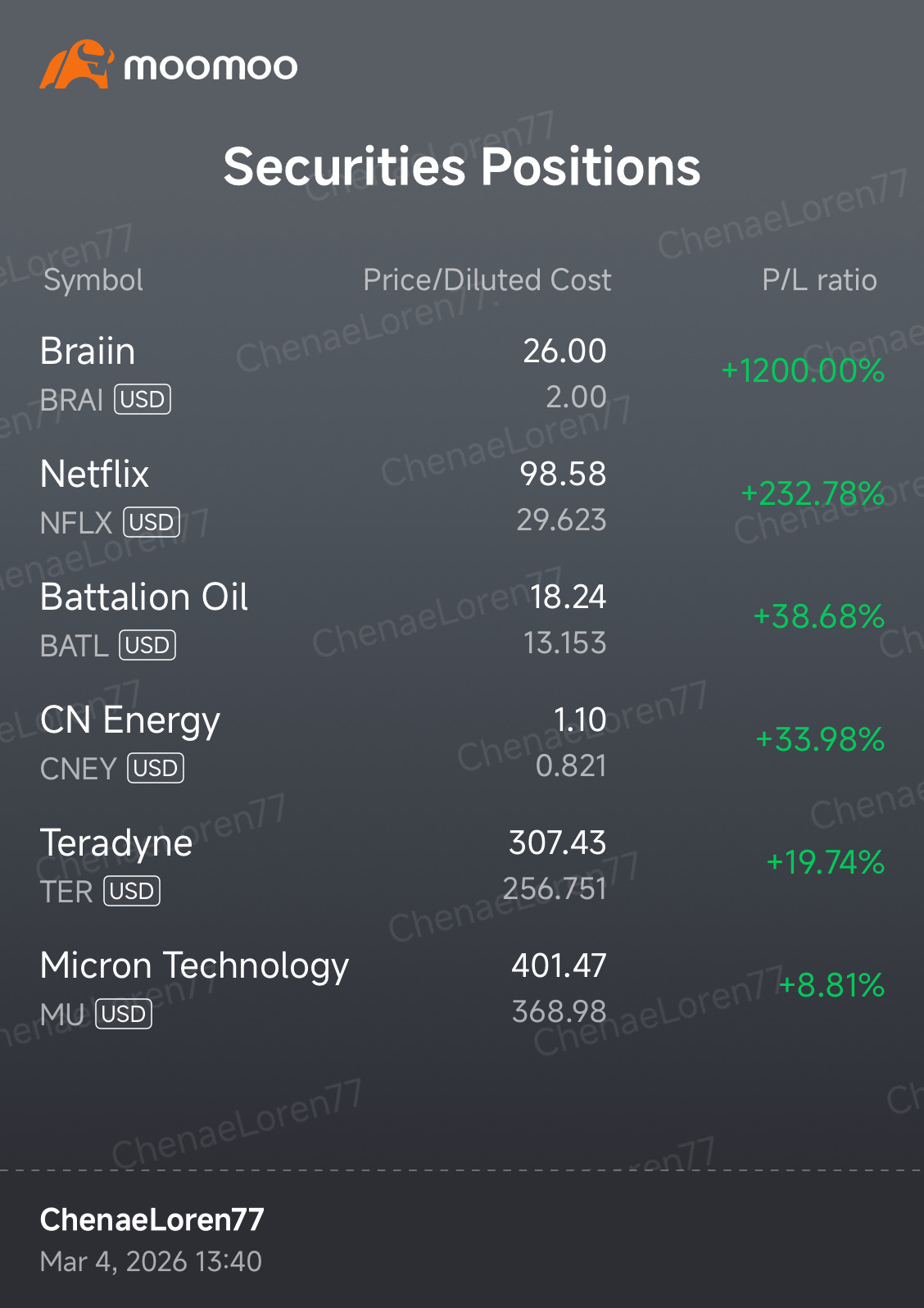Sort by the Symbol column header
Image resolution: width=924 pixels, height=1308 pixels.
93,280
